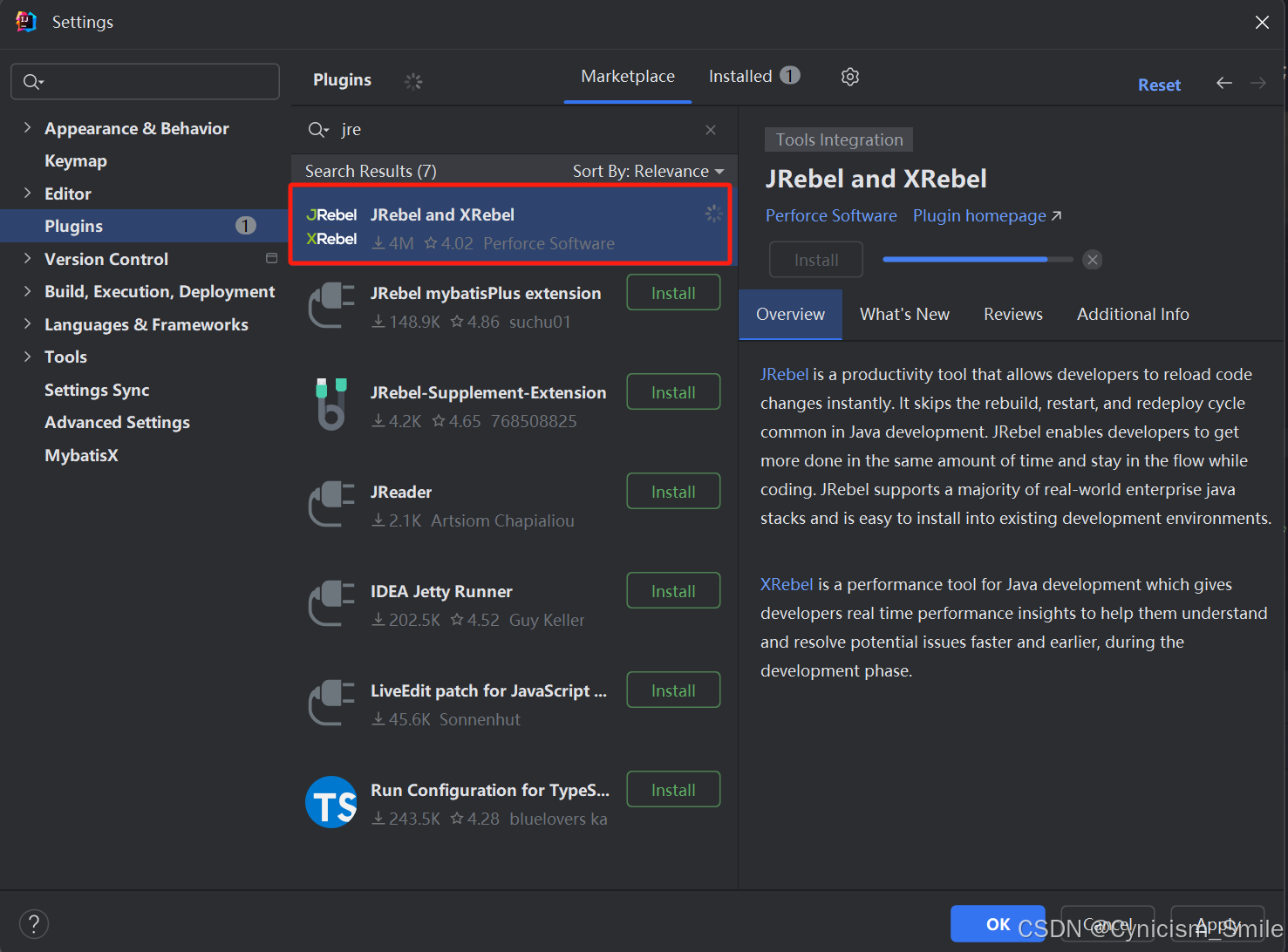Screen dimensions: 1288x952
Task: Click the update count badge on Plugins item
Action: [x=246, y=226]
